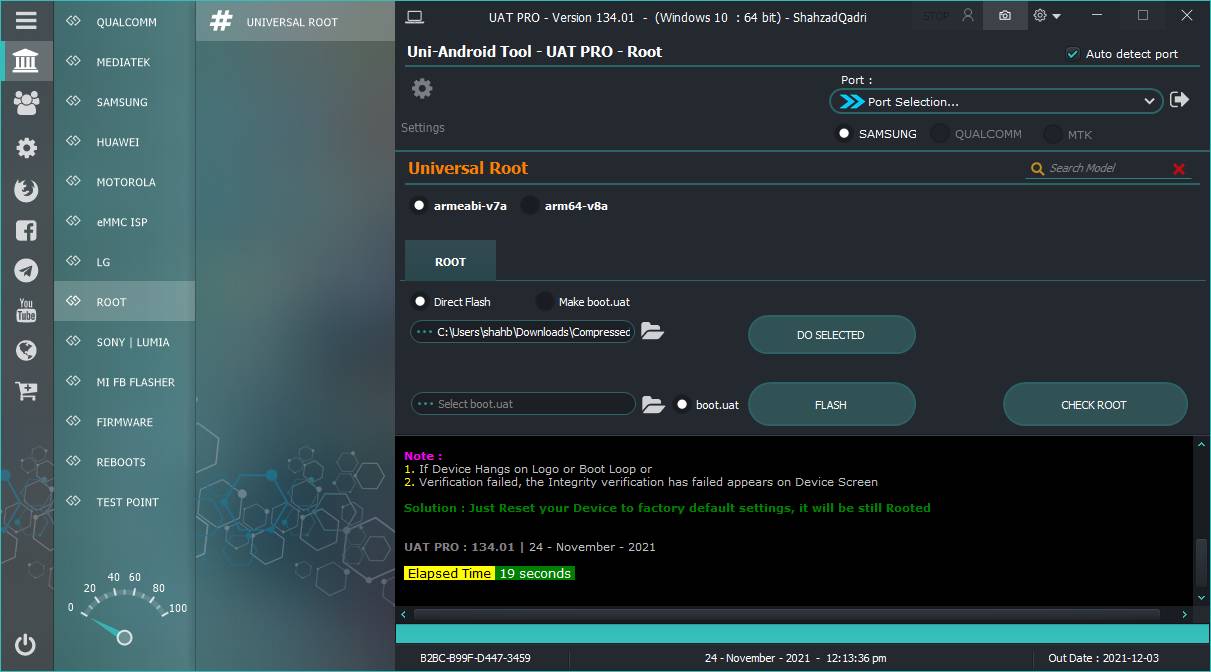Select the MTK port radio button
Screen dimensions: 1211x672
(1053, 133)
